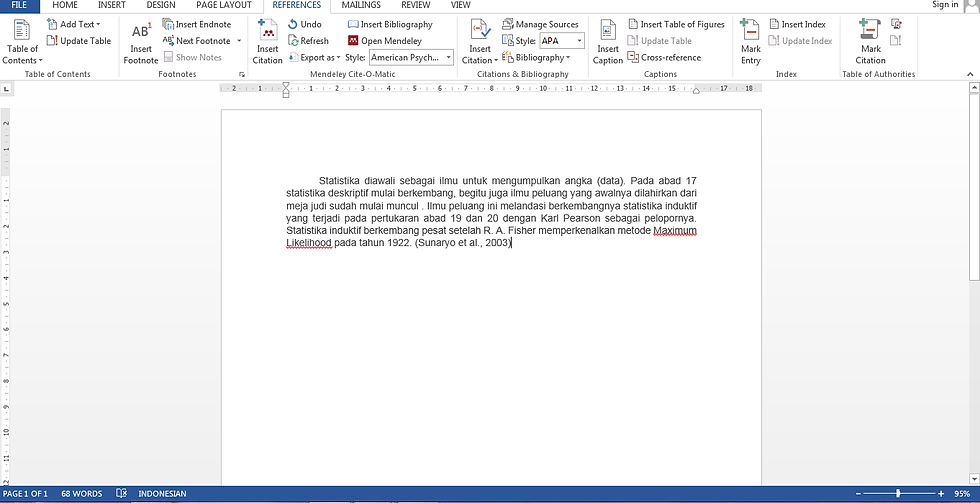This screenshot has height=503, width=980.
Task: Click Update Table in Captions group
Action: point(659,41)
